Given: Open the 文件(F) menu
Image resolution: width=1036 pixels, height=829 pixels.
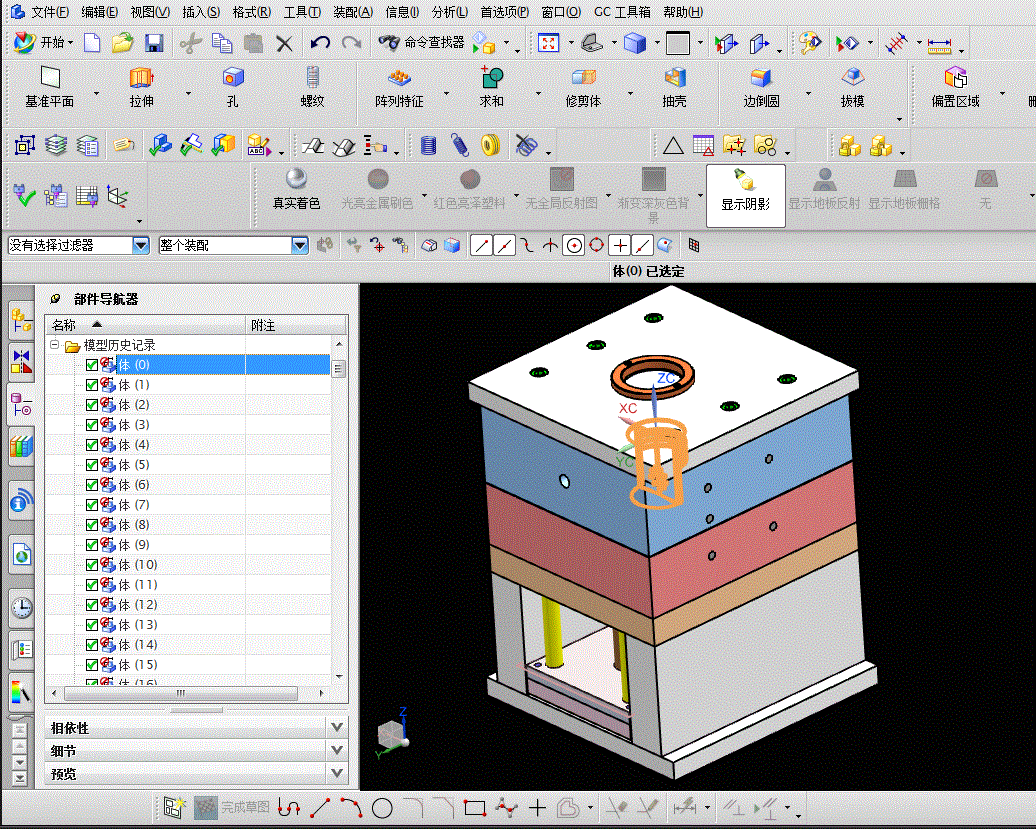Looking at the screenshot, I should point(49,12).
